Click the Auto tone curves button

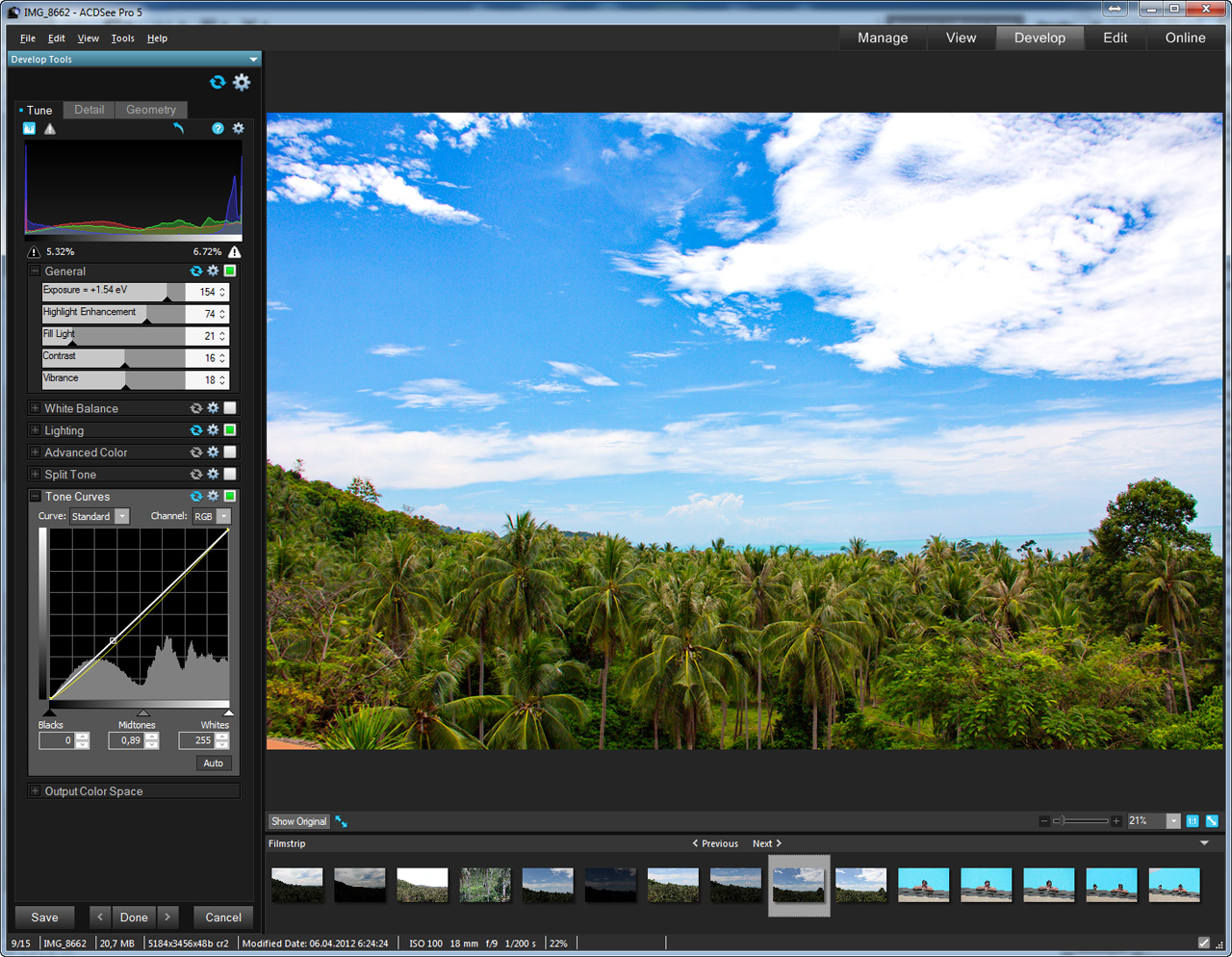(213, 763)
